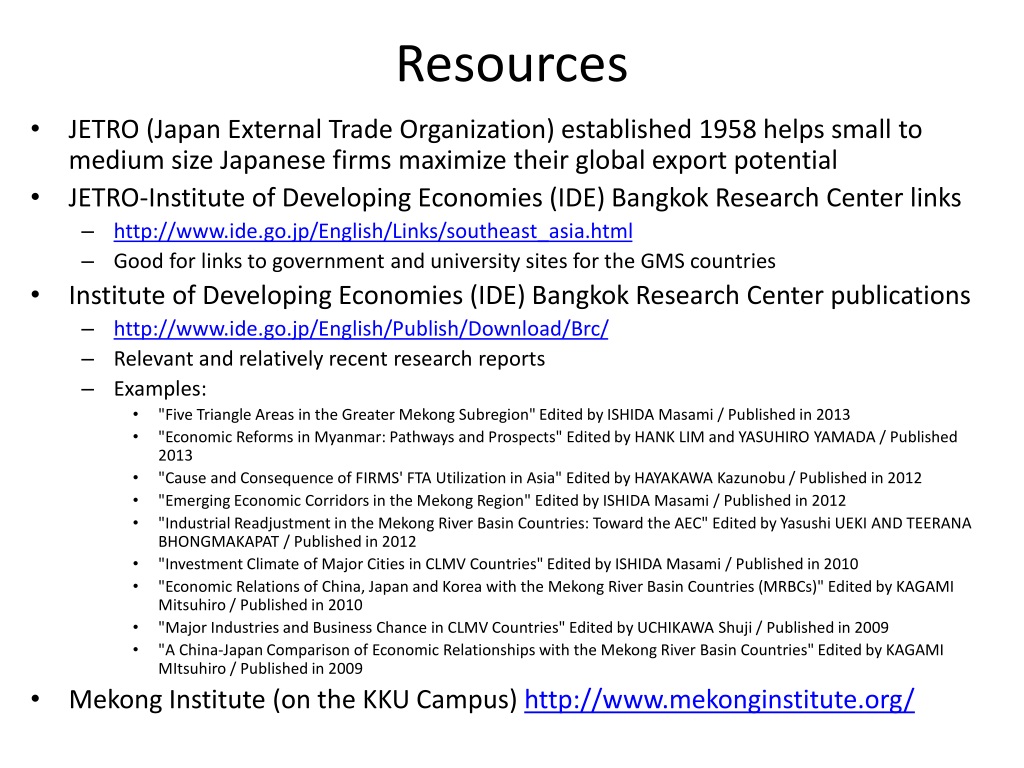
Task: Select Major Industries and Business Chance entry
Action: pyautogui.click(x=523, y=628)
